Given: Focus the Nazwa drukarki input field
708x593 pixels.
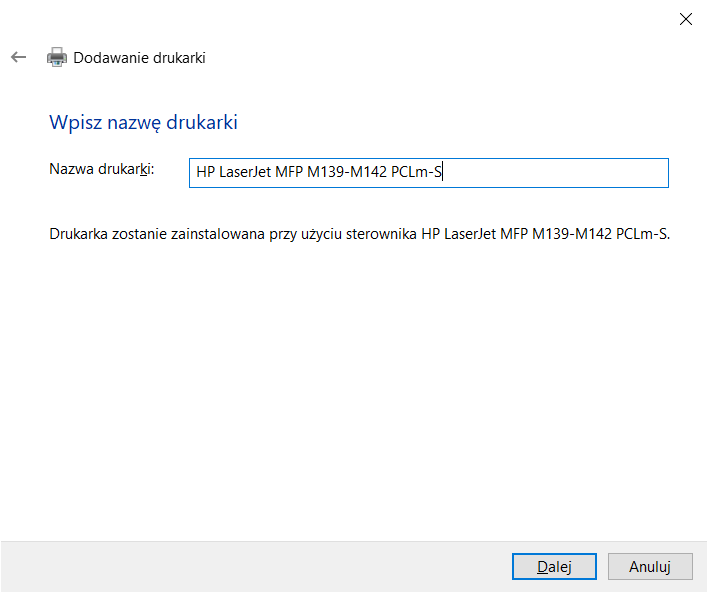Looking at the screenshot, I should pos(429,173).
